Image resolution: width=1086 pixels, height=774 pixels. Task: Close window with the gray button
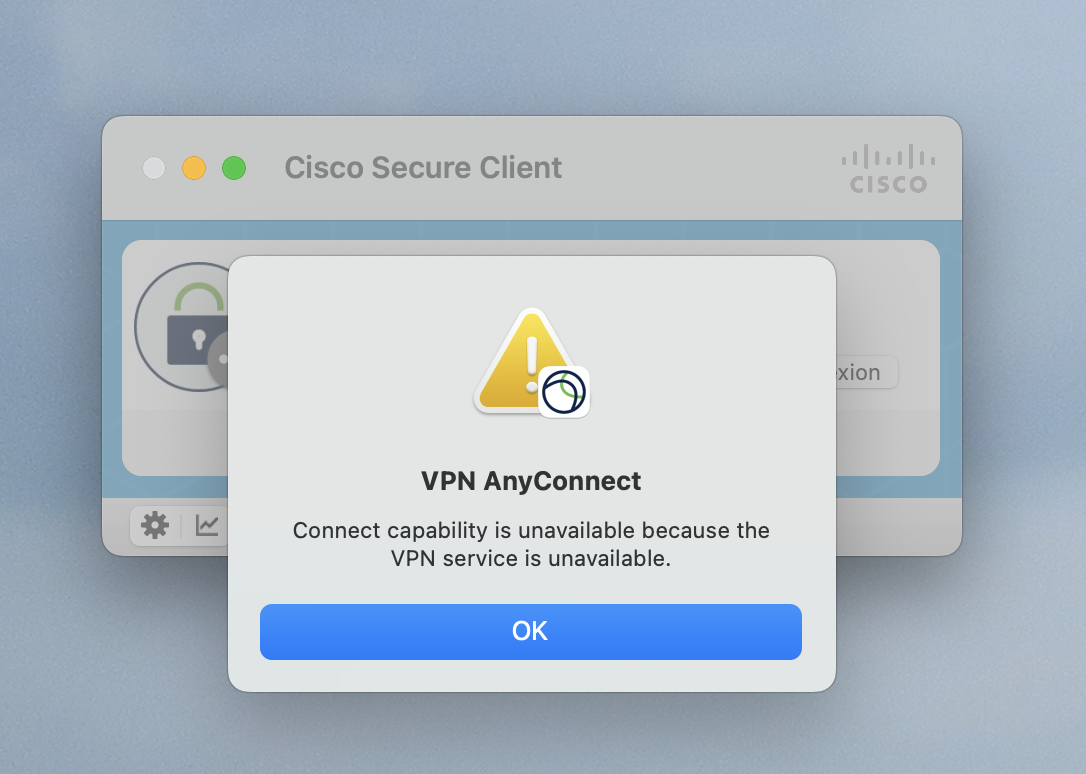pos(154,168)
